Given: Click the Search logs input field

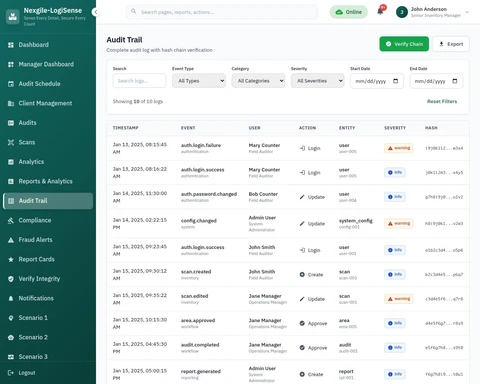Looking at the screenshot, I should coord(139,81).
